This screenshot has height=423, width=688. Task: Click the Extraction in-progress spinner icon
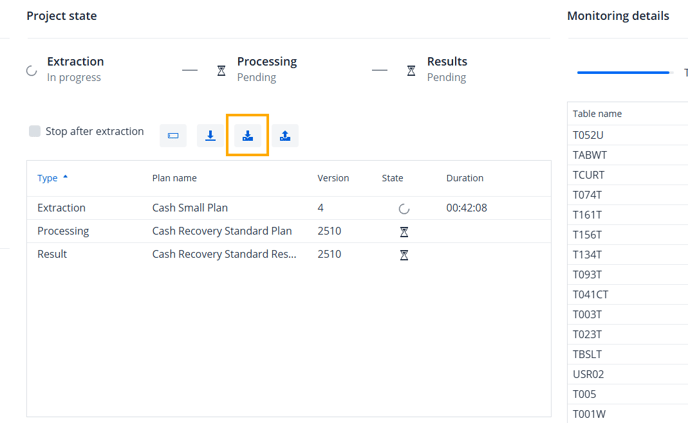32,70
